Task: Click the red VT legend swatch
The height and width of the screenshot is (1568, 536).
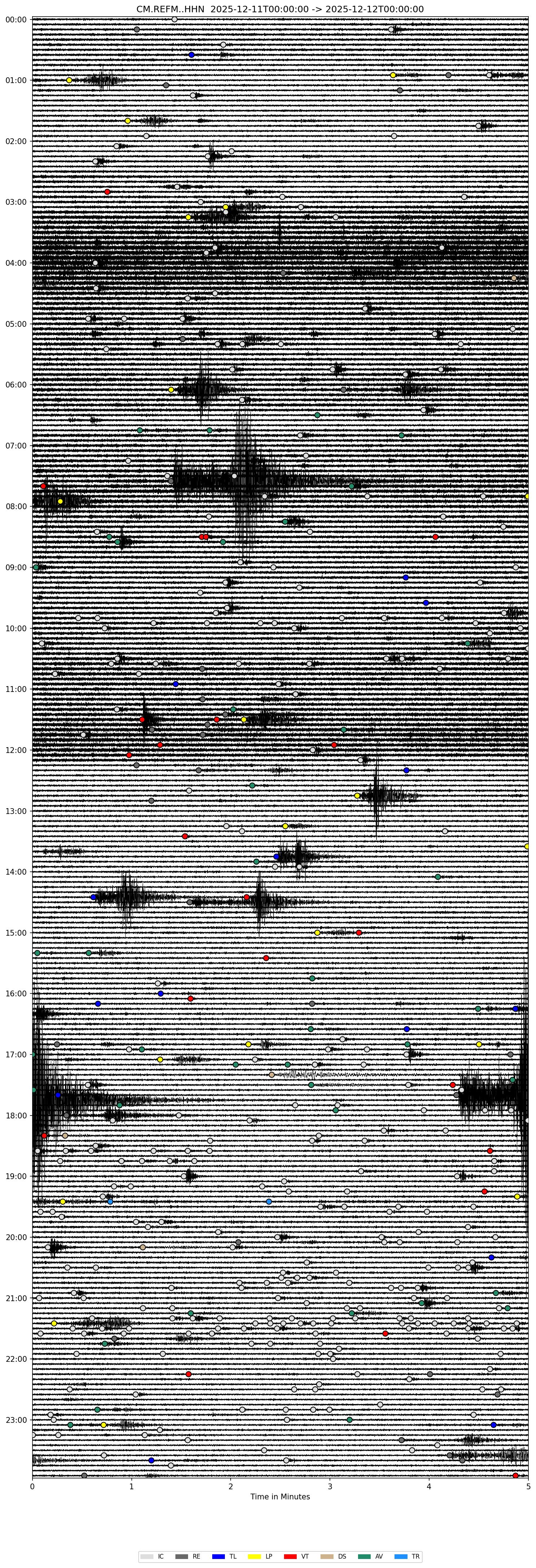Action: [x=290, y=1551]
